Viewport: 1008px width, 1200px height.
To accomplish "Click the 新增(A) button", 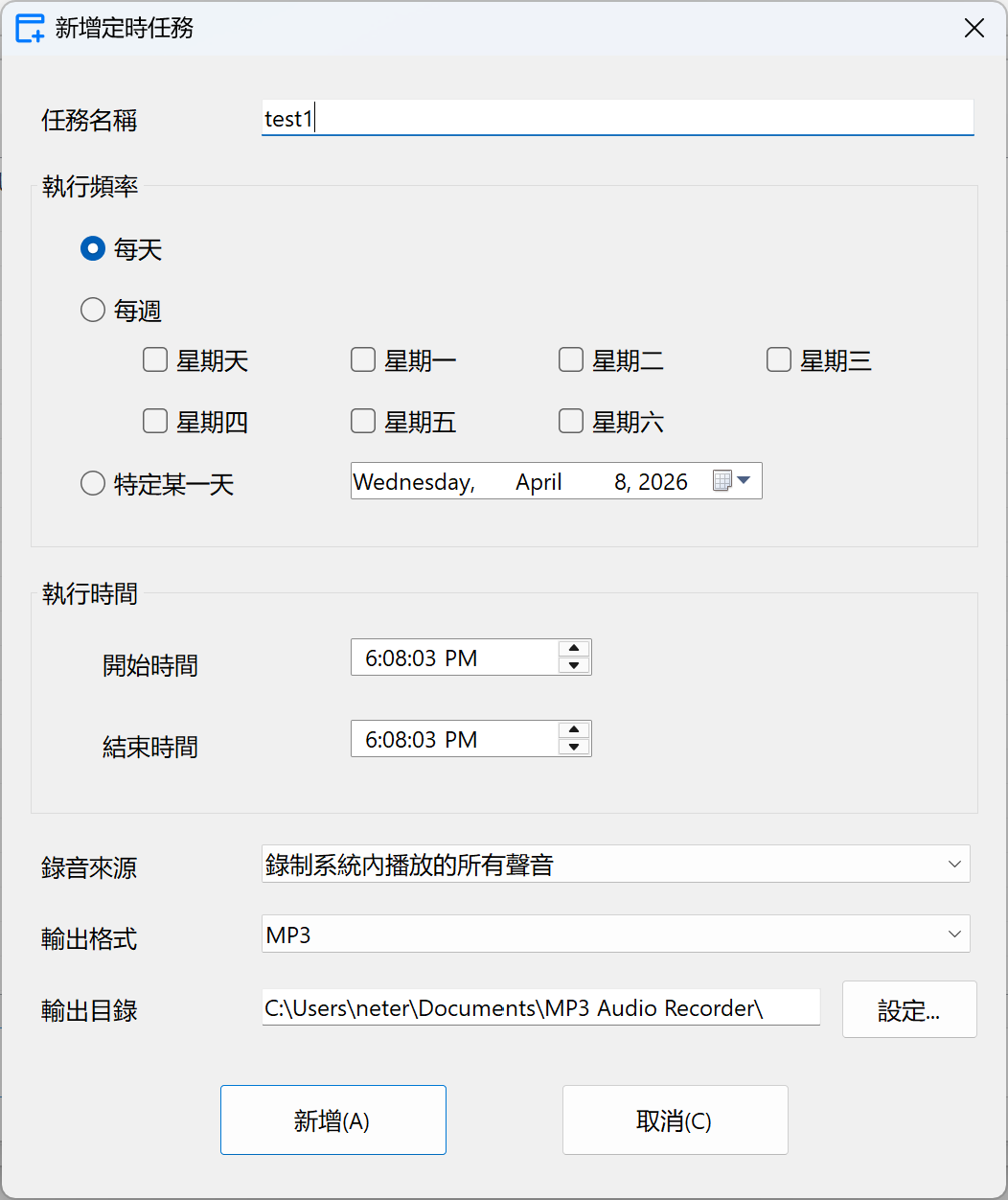I will [x=333, y=1119].
